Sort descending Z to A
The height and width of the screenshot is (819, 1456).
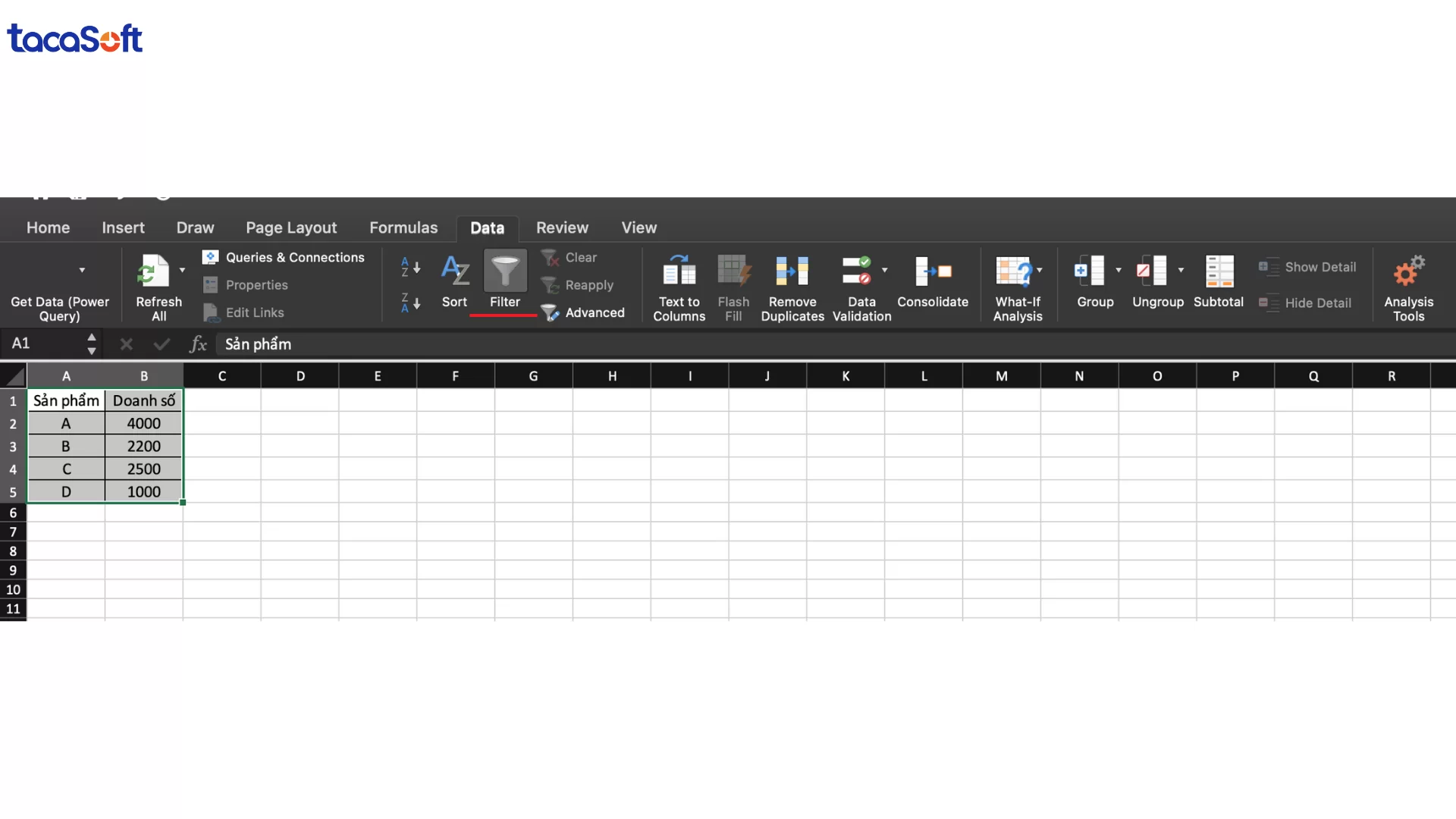point(409,302)
